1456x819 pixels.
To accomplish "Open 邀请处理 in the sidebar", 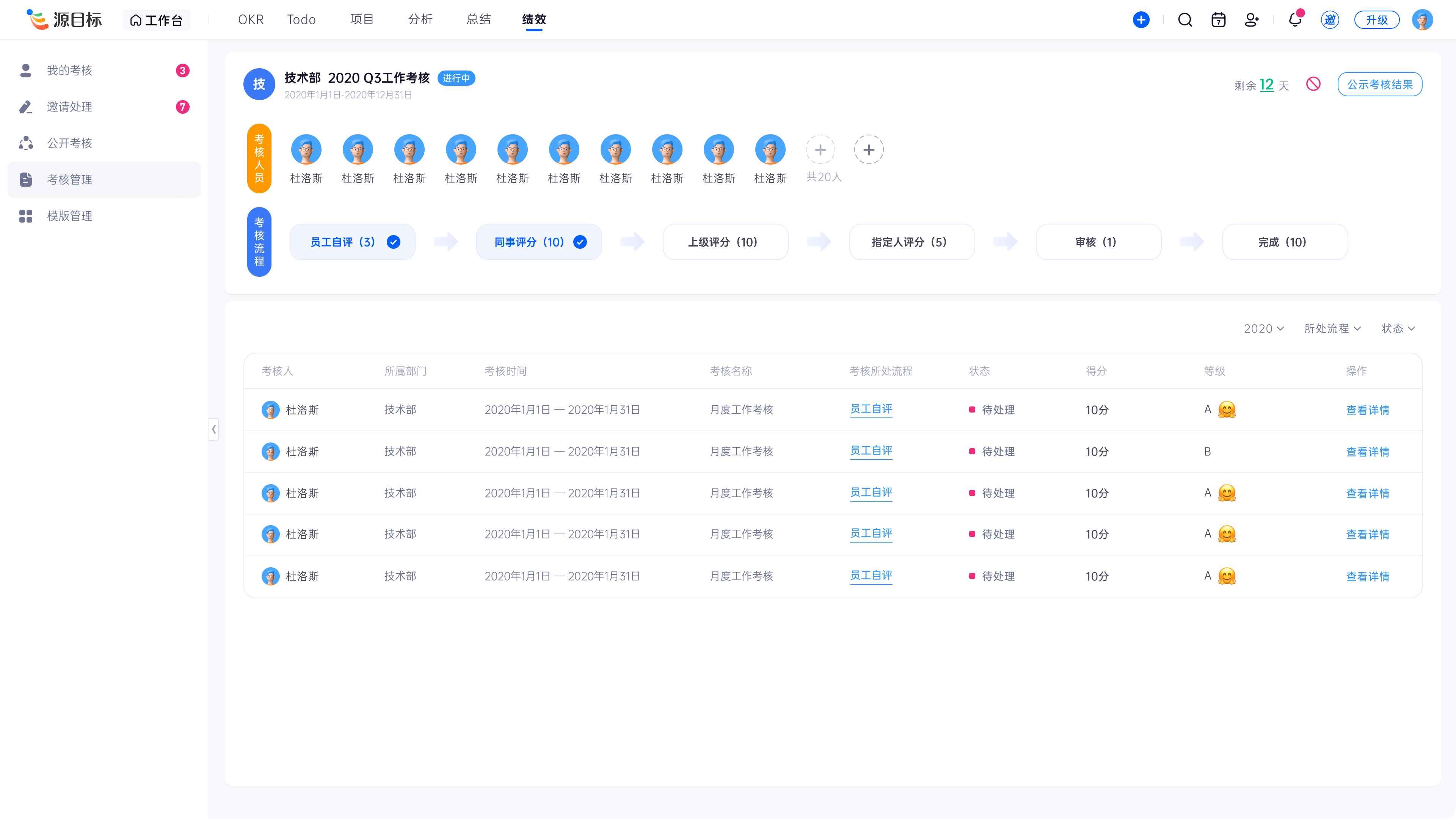I will tap(69, 107).
